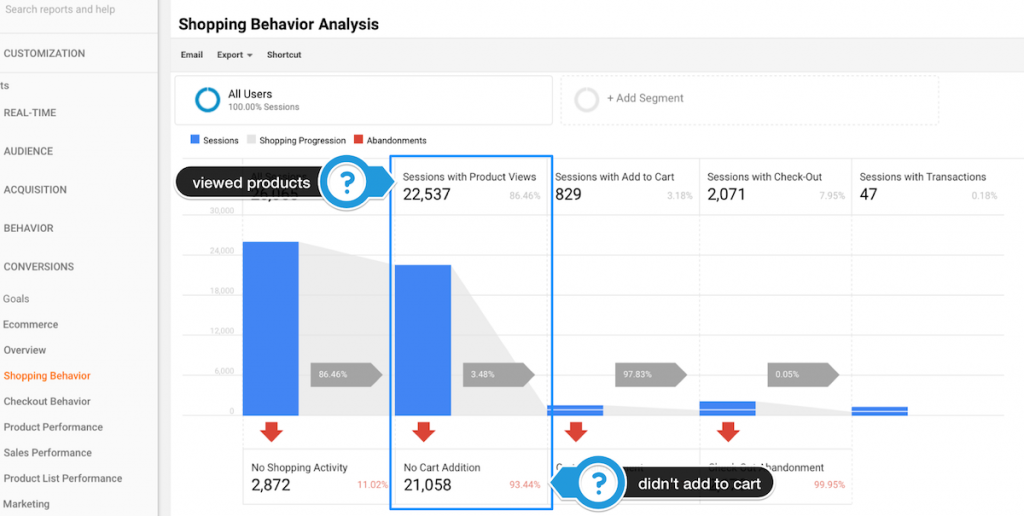1024x516 pixels.
Task: Click the blue Sessions legend swatch
Action: [x=194, y=141]
